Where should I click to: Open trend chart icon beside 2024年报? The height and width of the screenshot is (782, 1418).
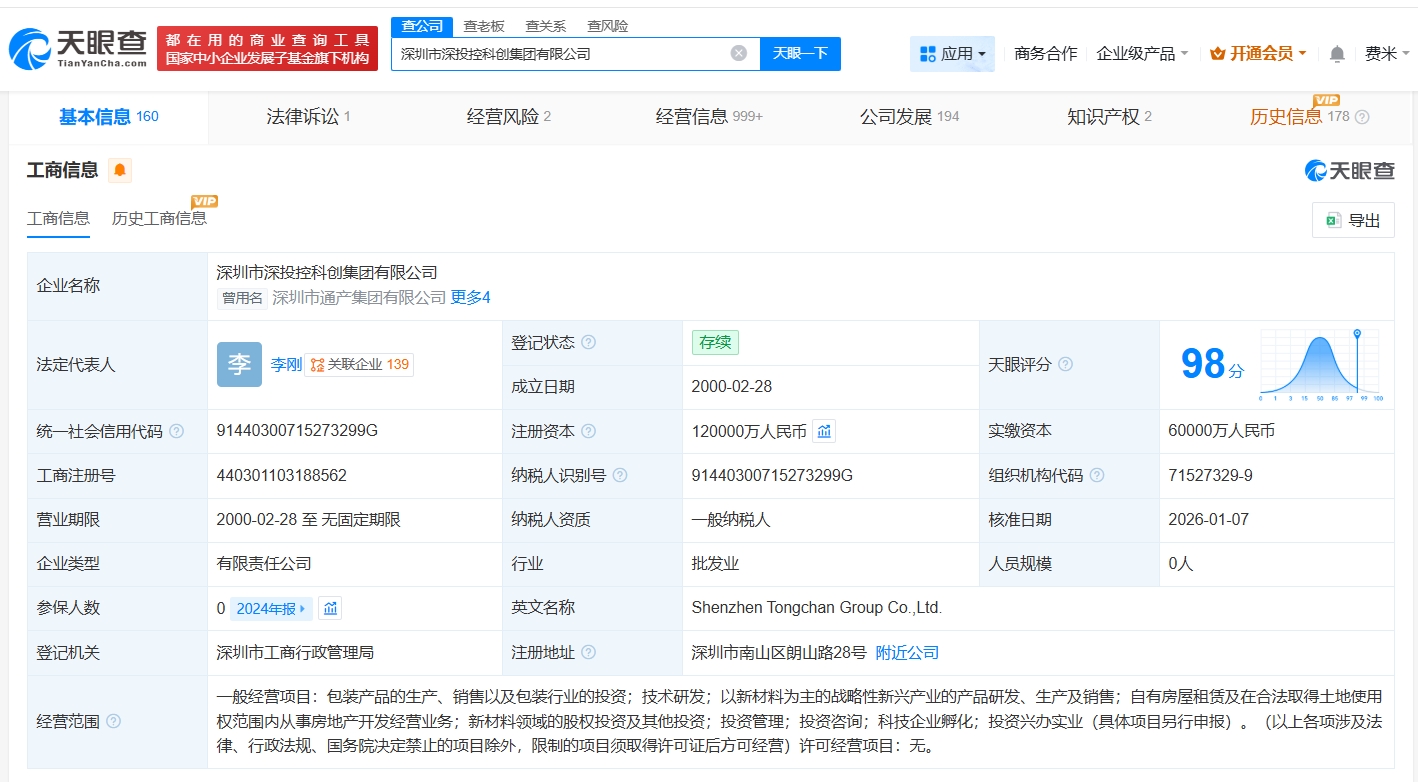click(x=330, y=608)
